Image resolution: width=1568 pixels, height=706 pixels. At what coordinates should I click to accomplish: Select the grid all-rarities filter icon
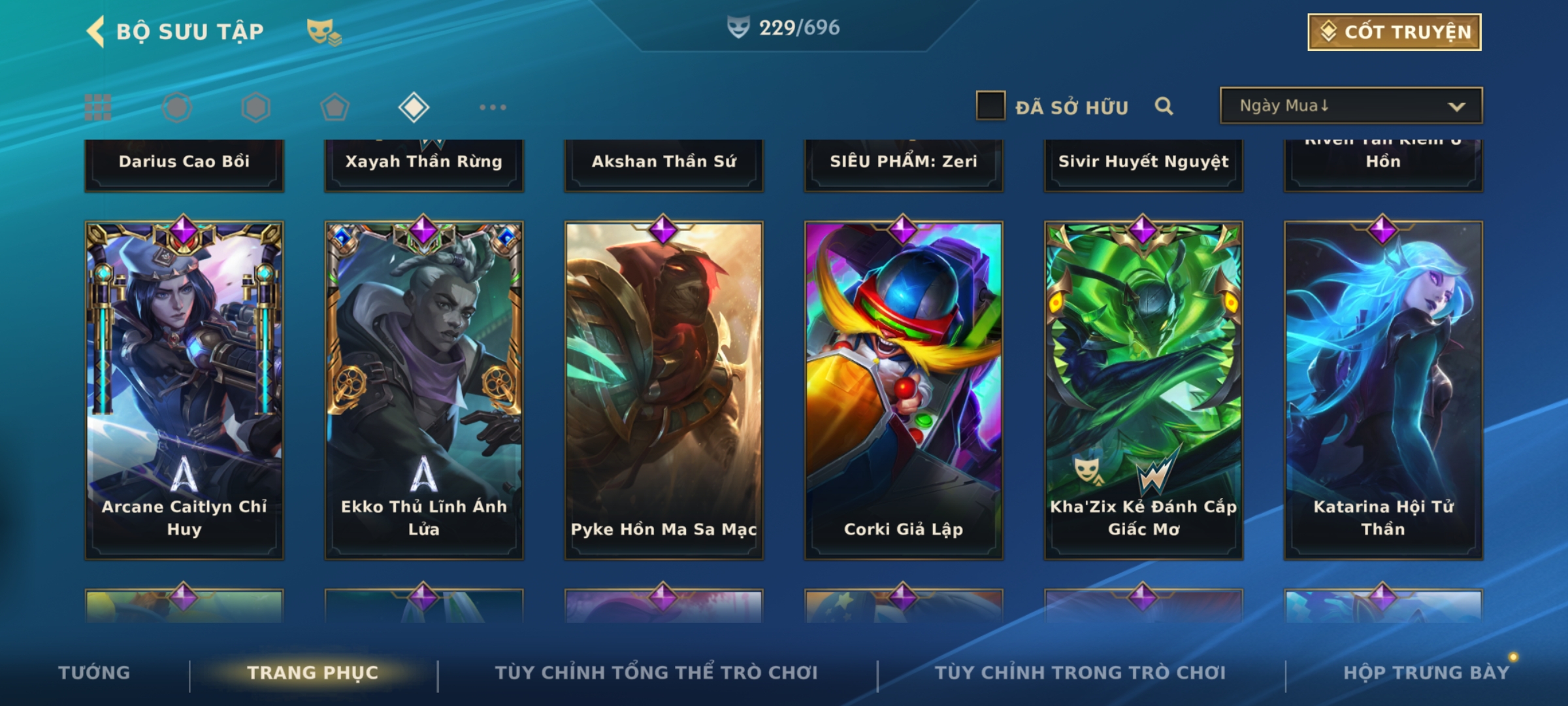(98, 107)
